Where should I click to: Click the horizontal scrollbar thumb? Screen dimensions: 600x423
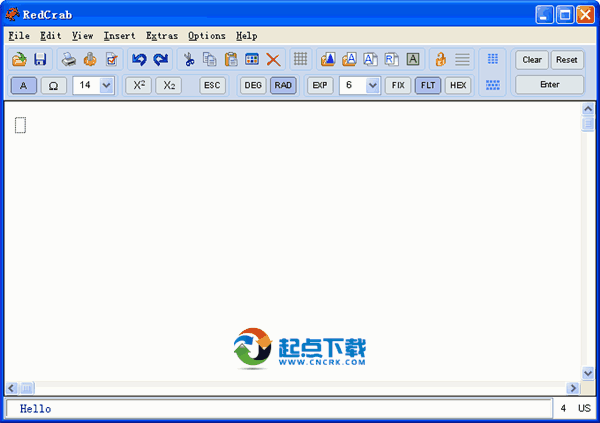[27, 388]
